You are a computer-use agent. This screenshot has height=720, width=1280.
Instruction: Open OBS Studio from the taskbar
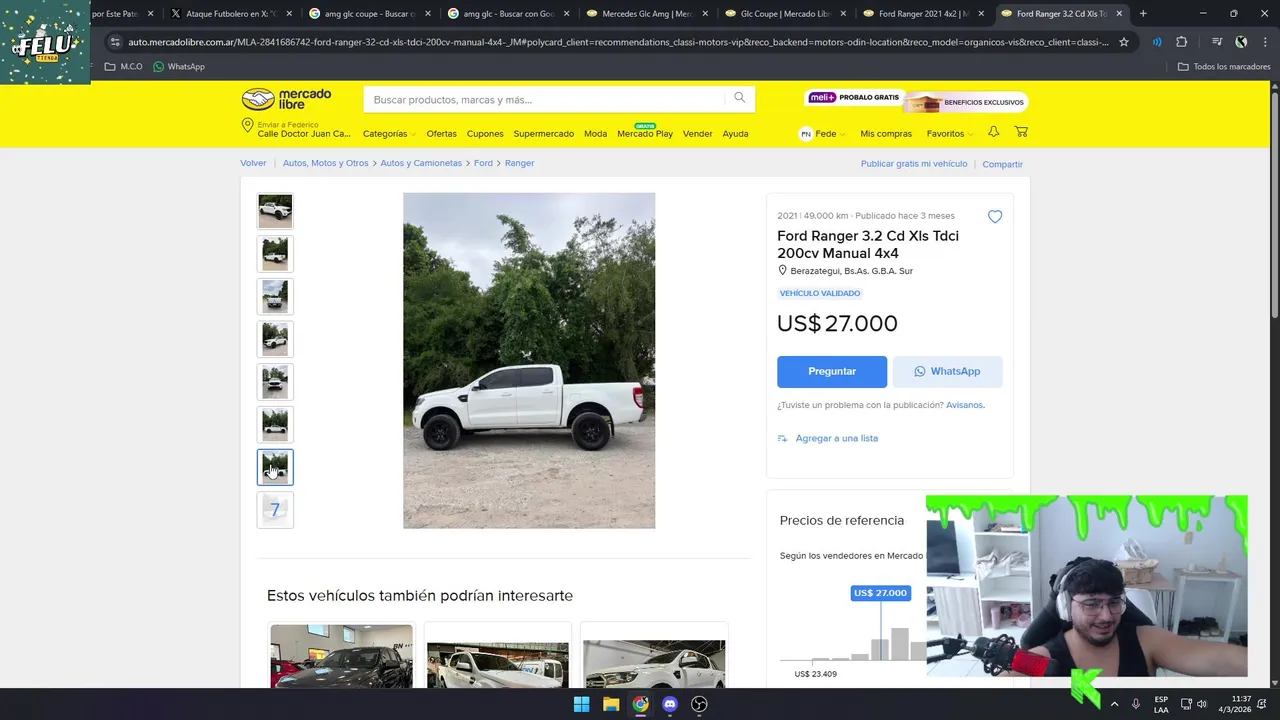[700, 704]
